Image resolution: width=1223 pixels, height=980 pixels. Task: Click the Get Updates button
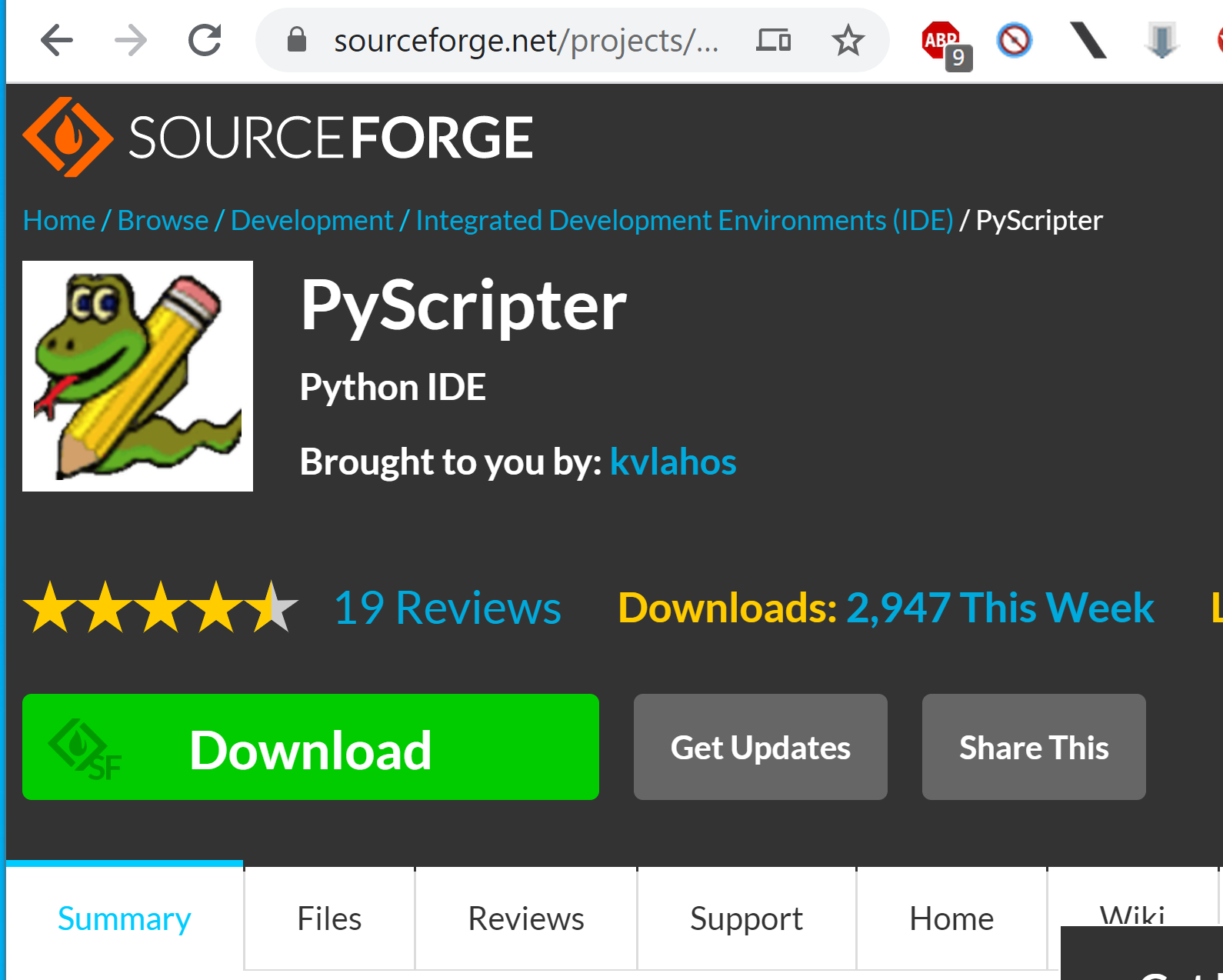[761, 747]
